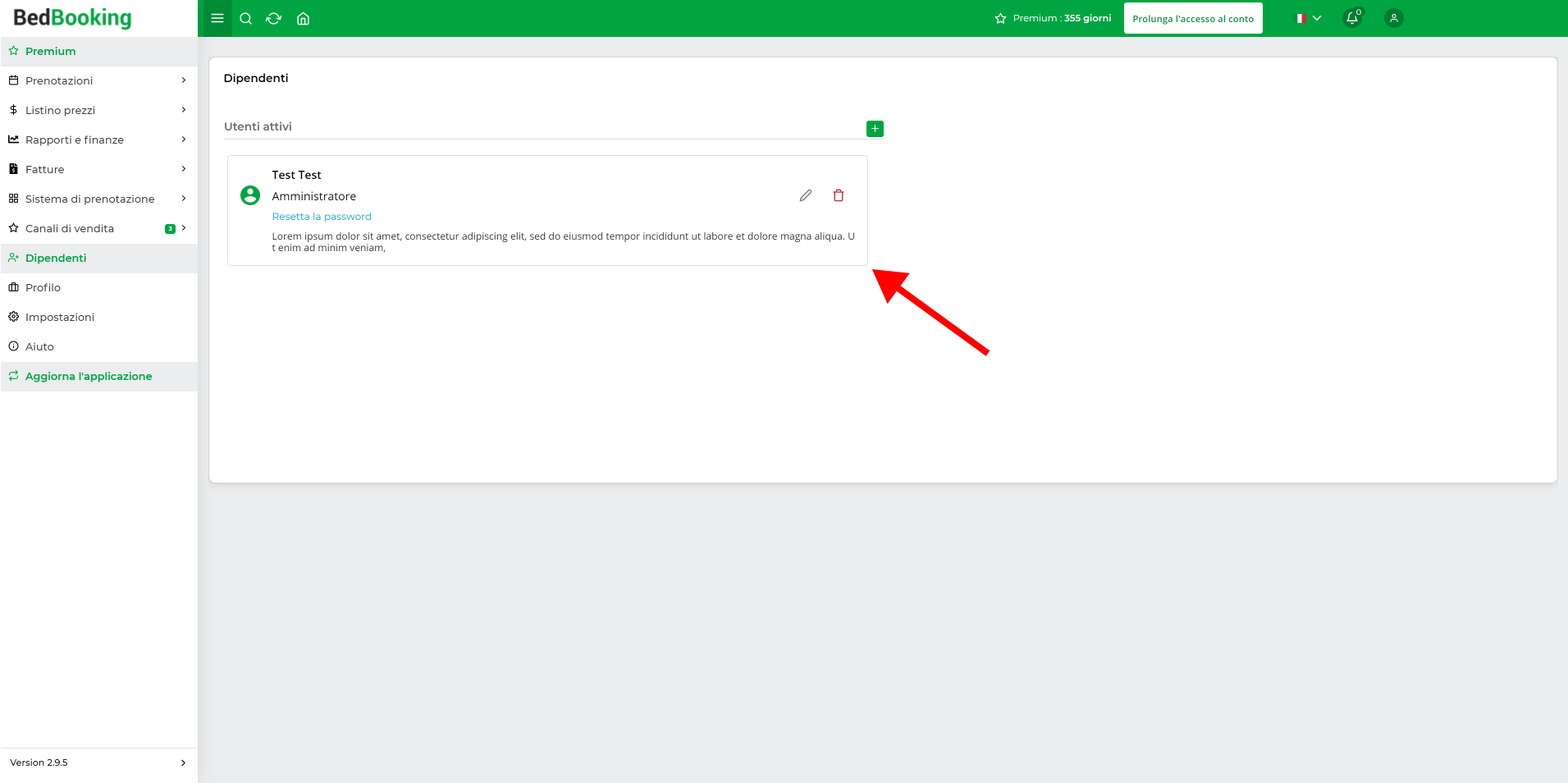Click the BedBooking logo

click(72, 18)
